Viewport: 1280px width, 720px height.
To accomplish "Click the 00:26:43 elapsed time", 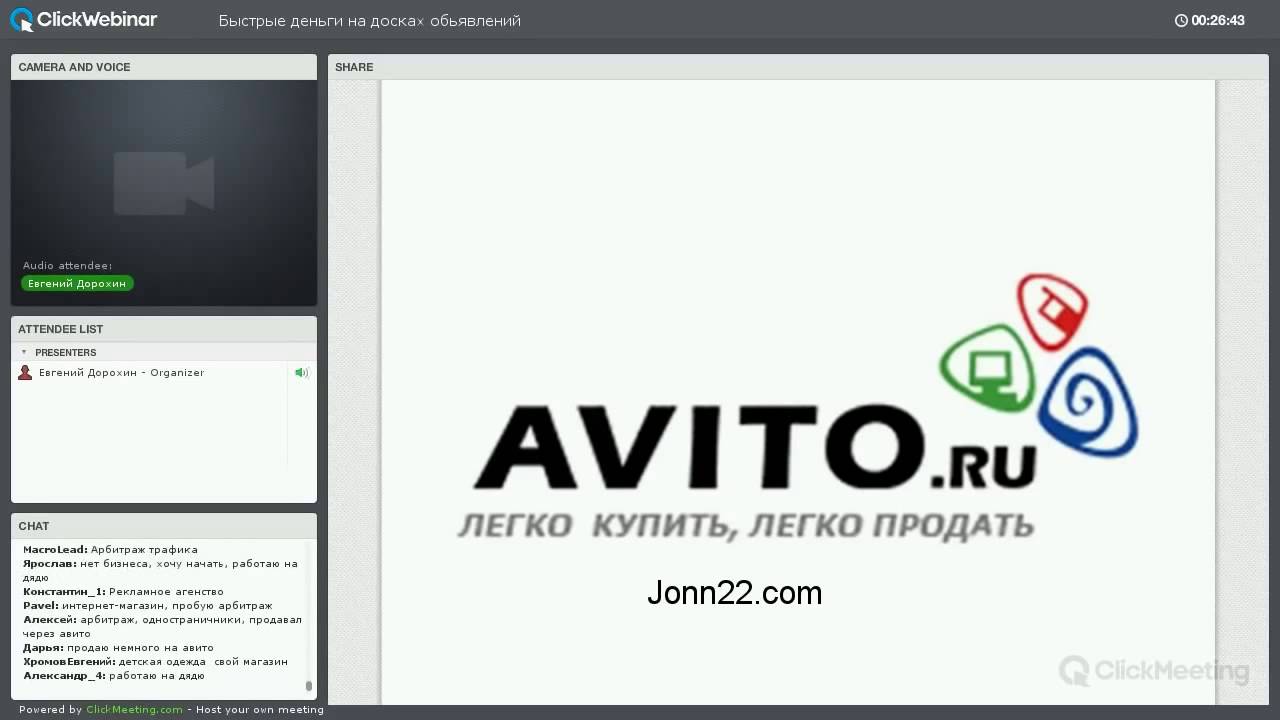I will pyautogui.click(x=1218, y=20).
